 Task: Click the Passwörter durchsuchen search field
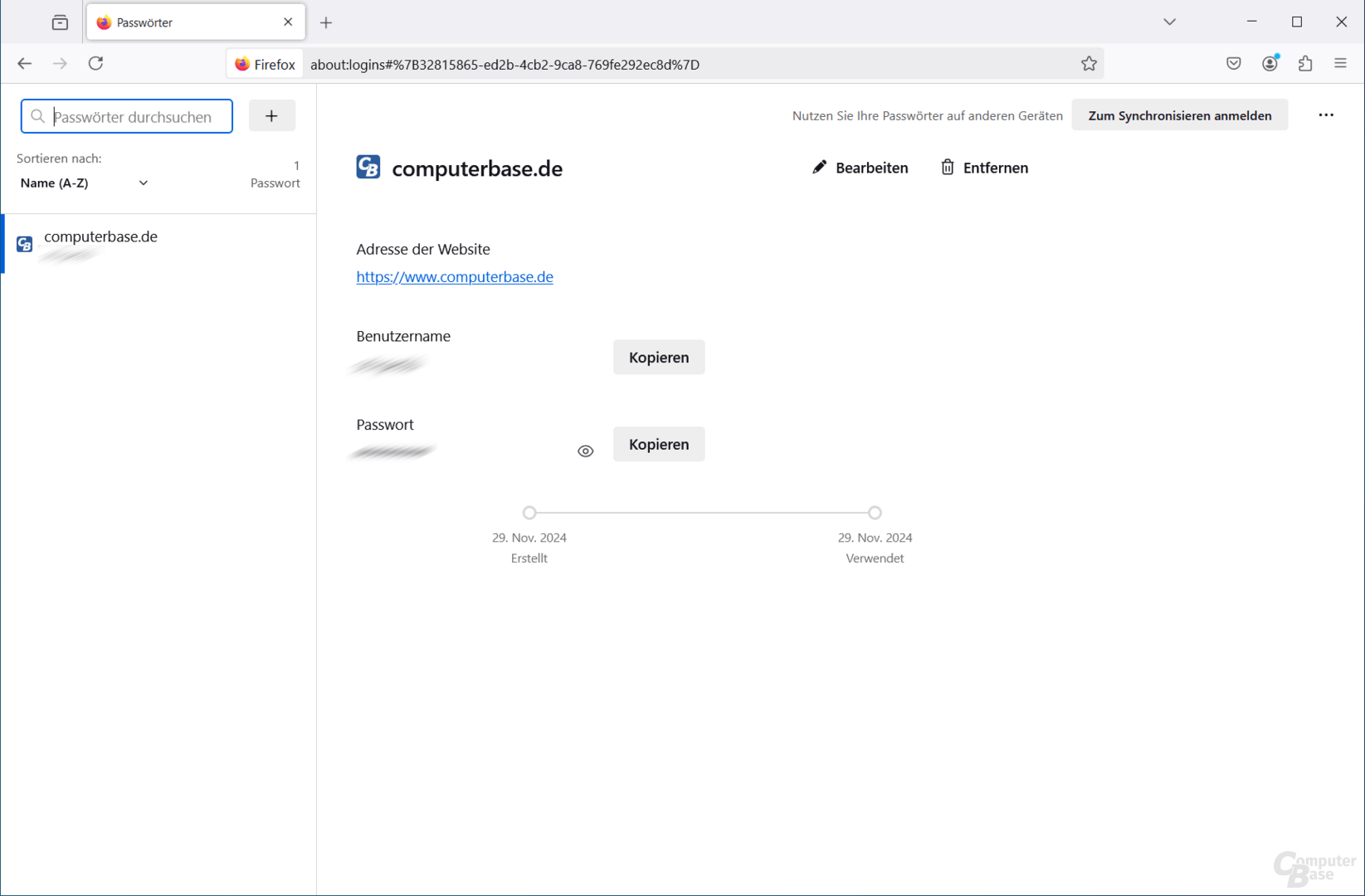pos(126,116)
